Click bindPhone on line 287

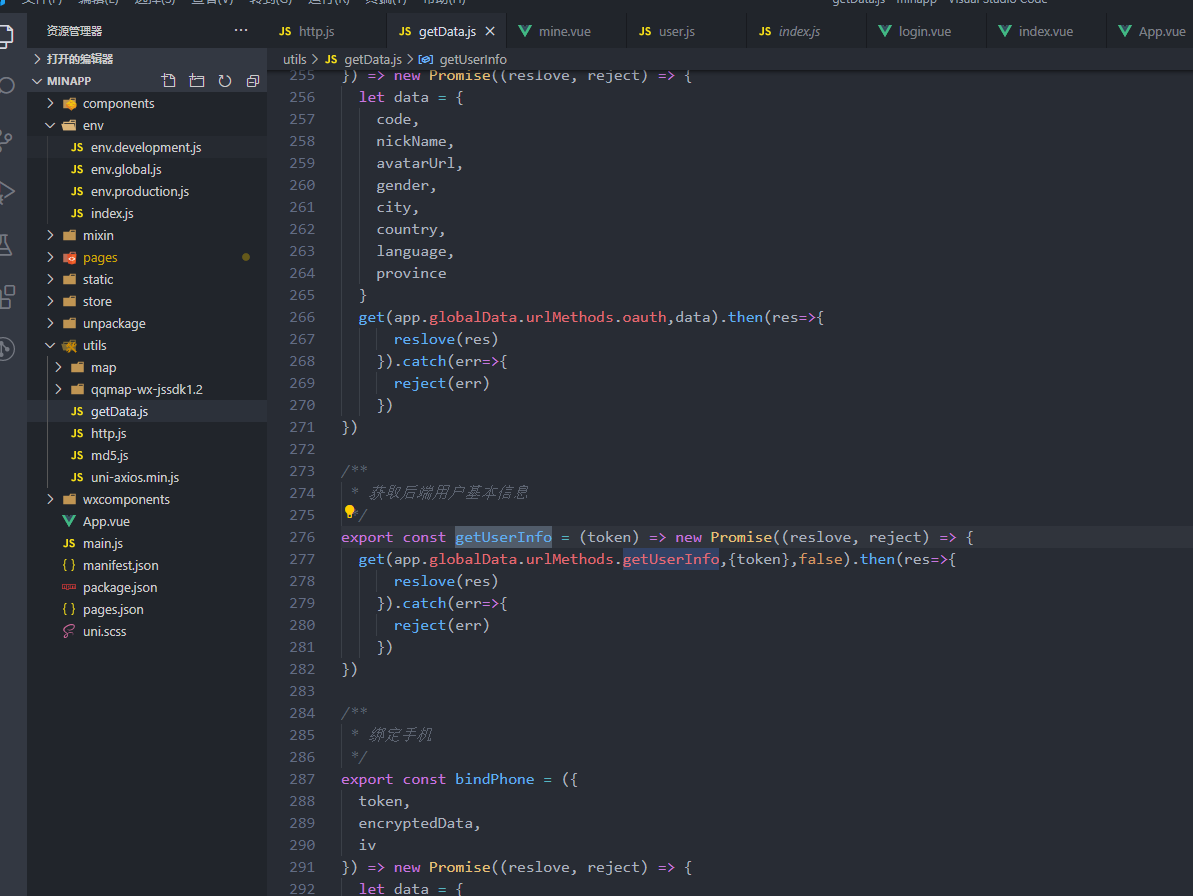coord(495,779)
